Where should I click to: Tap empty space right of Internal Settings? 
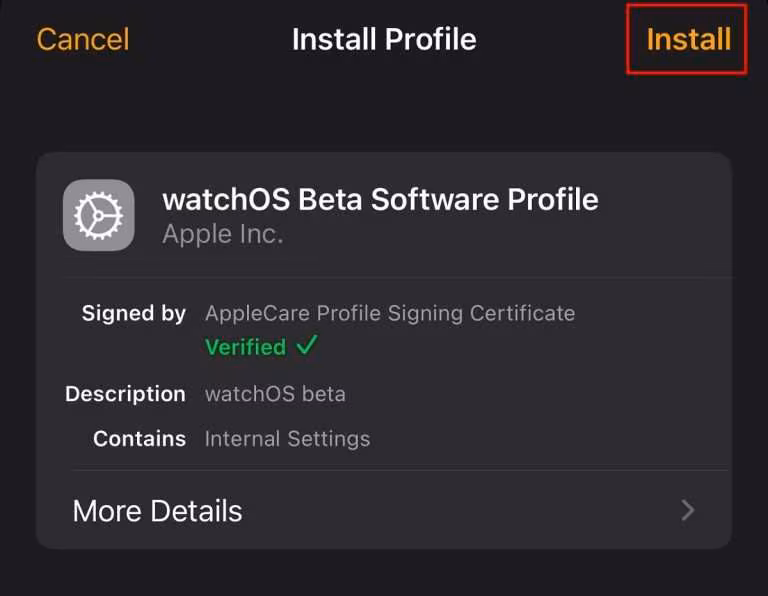550,439
